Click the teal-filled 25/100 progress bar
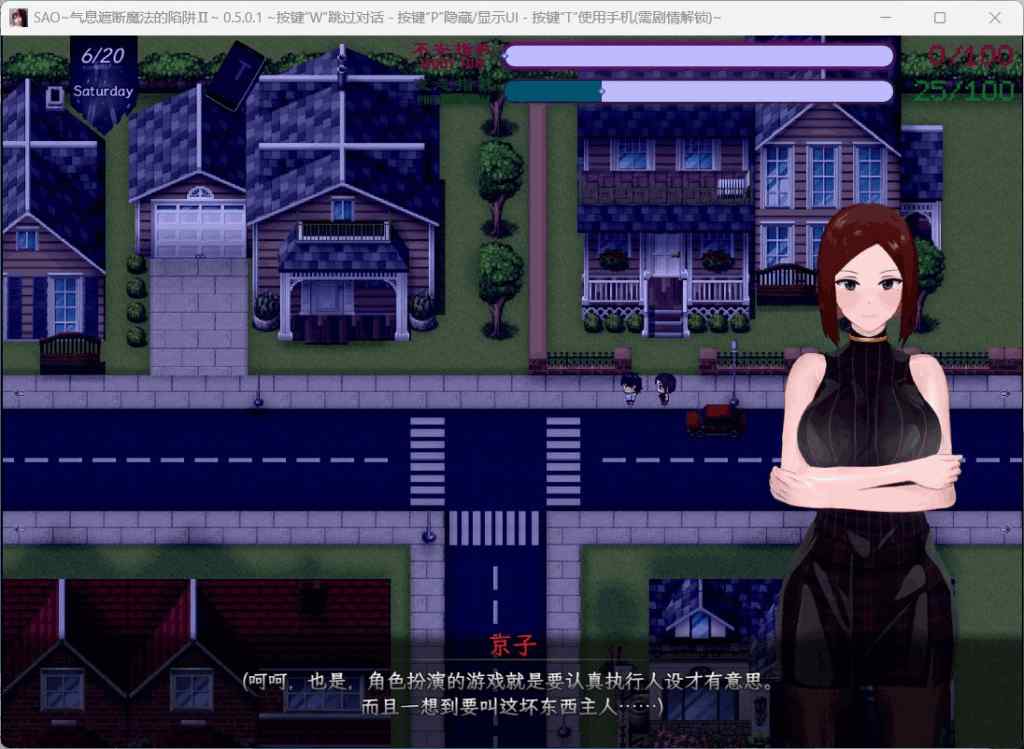 coord(555,91)
